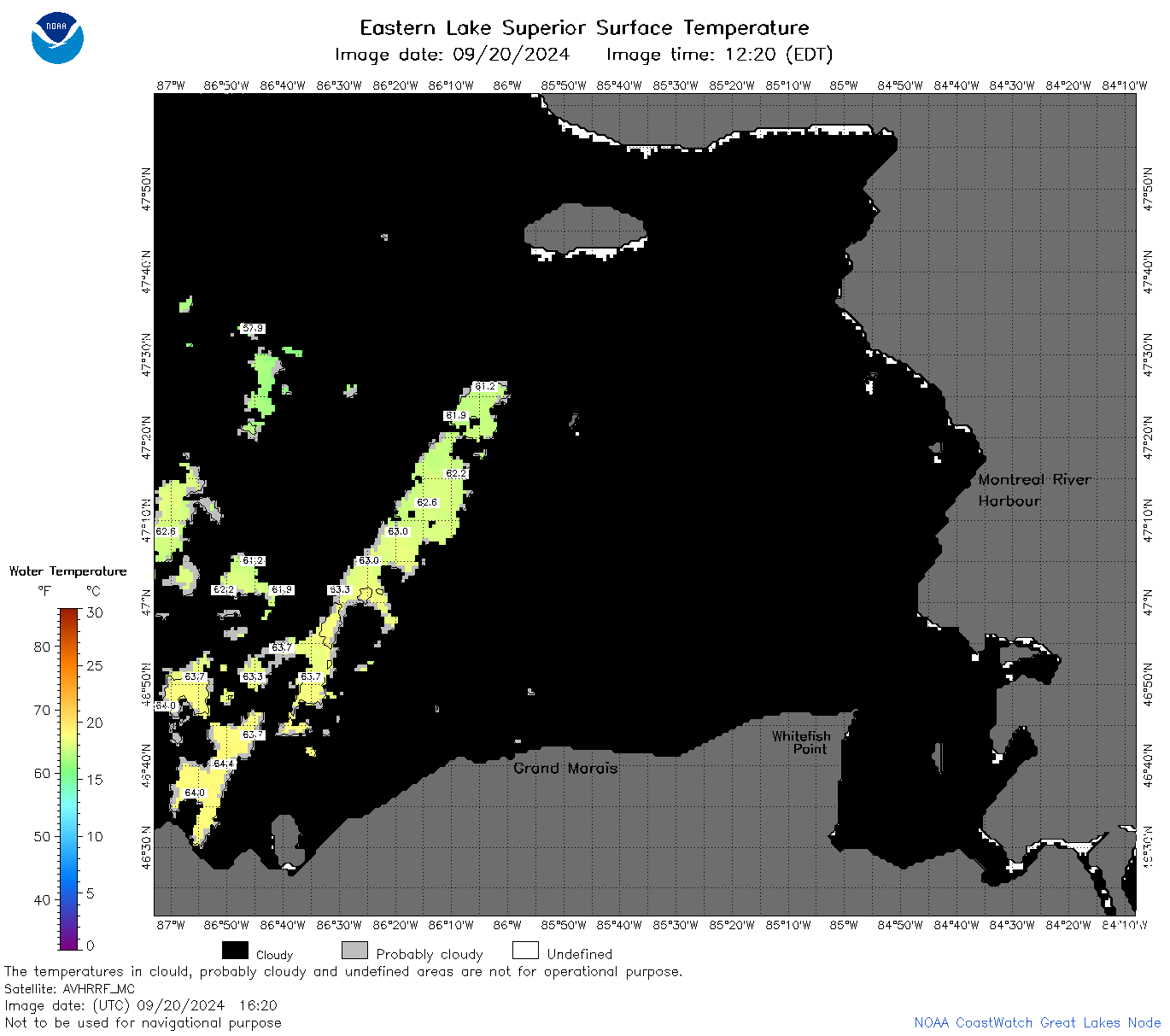Click the gray Probably cloudy legend swatch
Viewport: 1170px width, 1036px height.
click(x=354, y=951)
